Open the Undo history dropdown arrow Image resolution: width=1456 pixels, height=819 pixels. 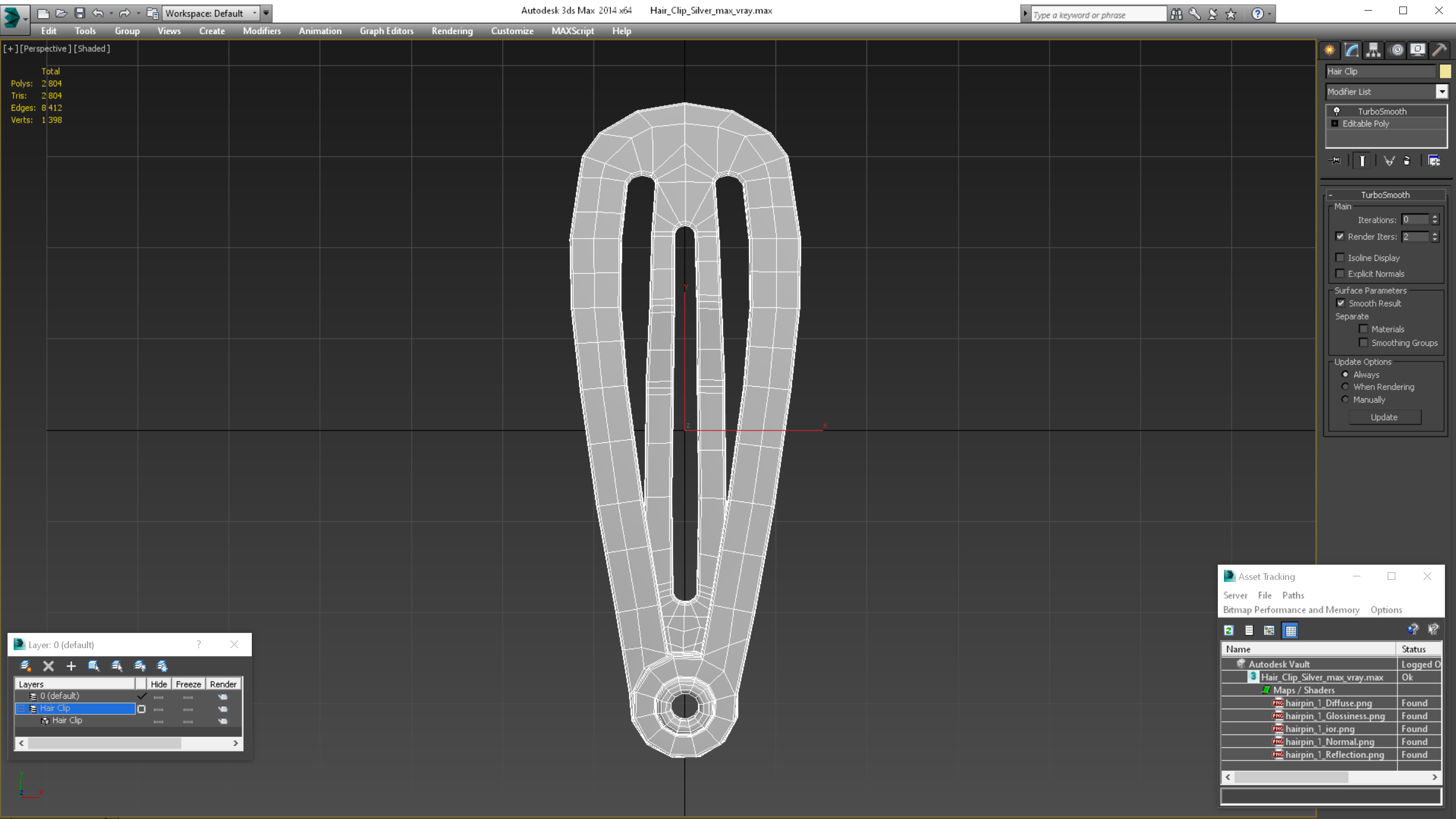coord(111,13)
